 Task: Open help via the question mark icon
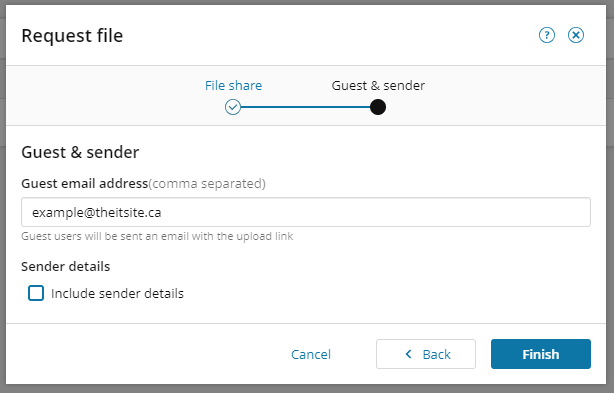(x=547, y=35)
